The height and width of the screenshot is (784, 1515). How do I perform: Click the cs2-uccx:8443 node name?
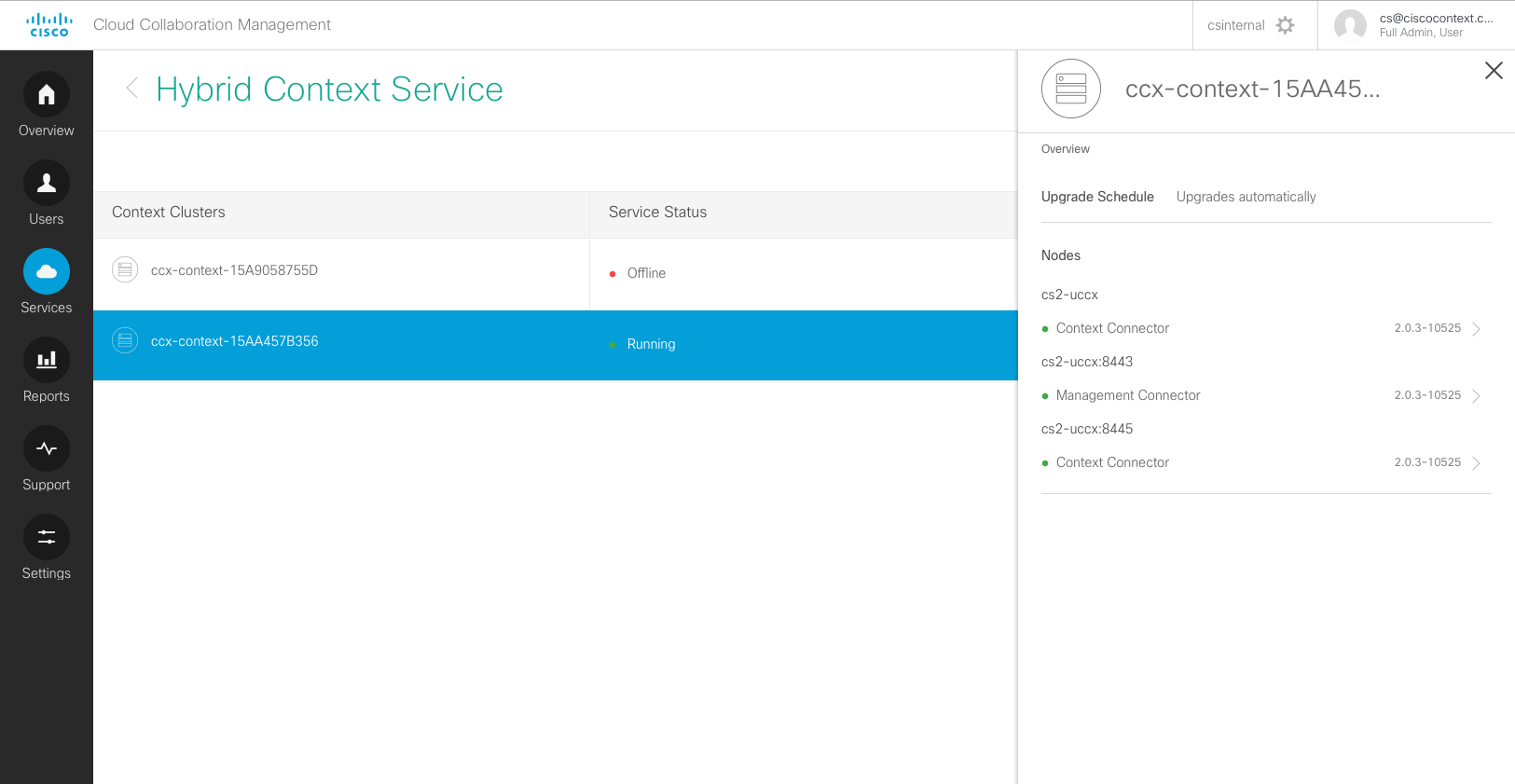[1087, 362]
